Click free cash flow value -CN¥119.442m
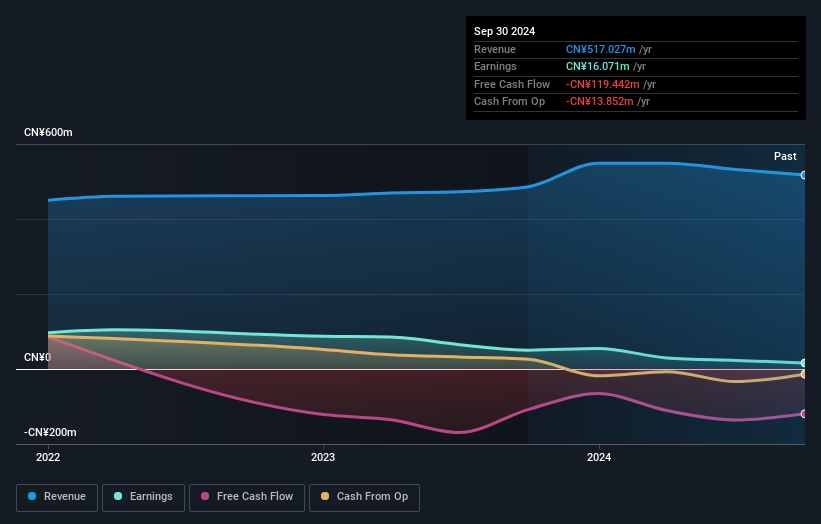This screenshot has height=524, width=821. point(603,84)
